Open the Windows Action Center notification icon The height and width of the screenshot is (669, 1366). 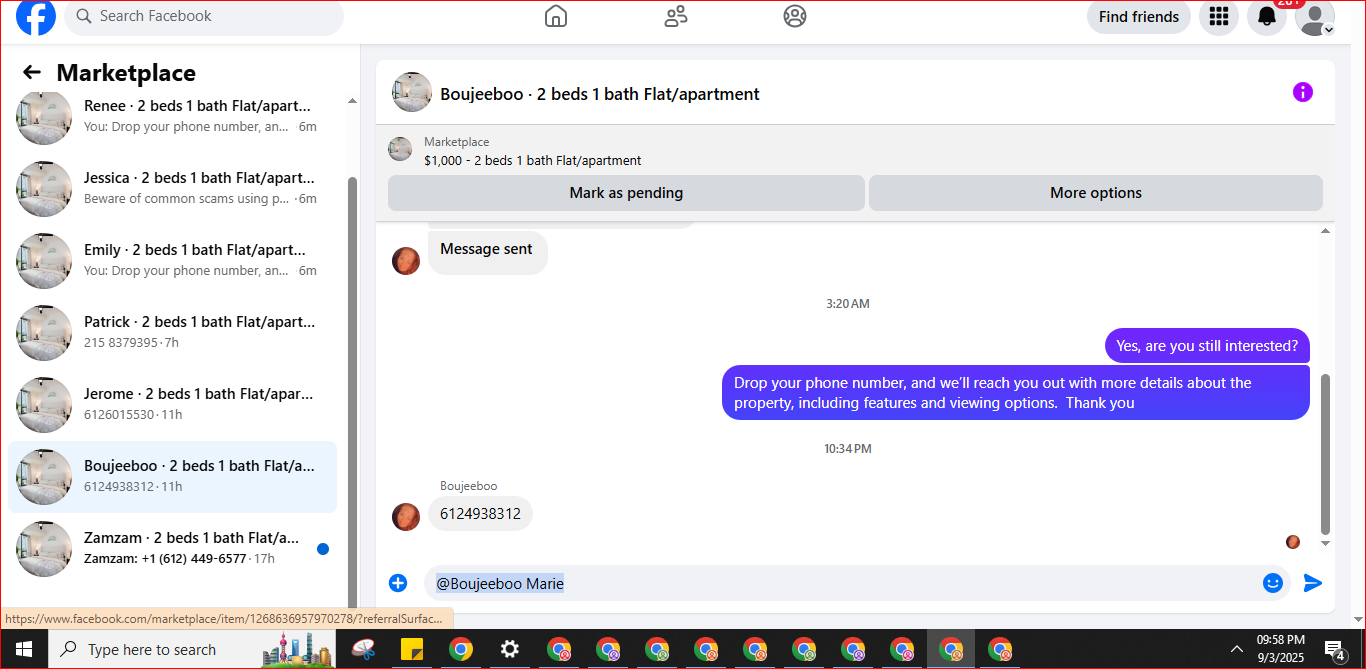tap(1334, 650)
